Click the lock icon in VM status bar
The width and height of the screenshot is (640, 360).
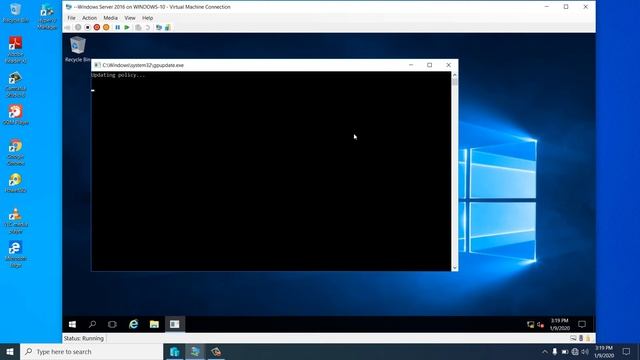pyautogui.click(x=588, y=338)
